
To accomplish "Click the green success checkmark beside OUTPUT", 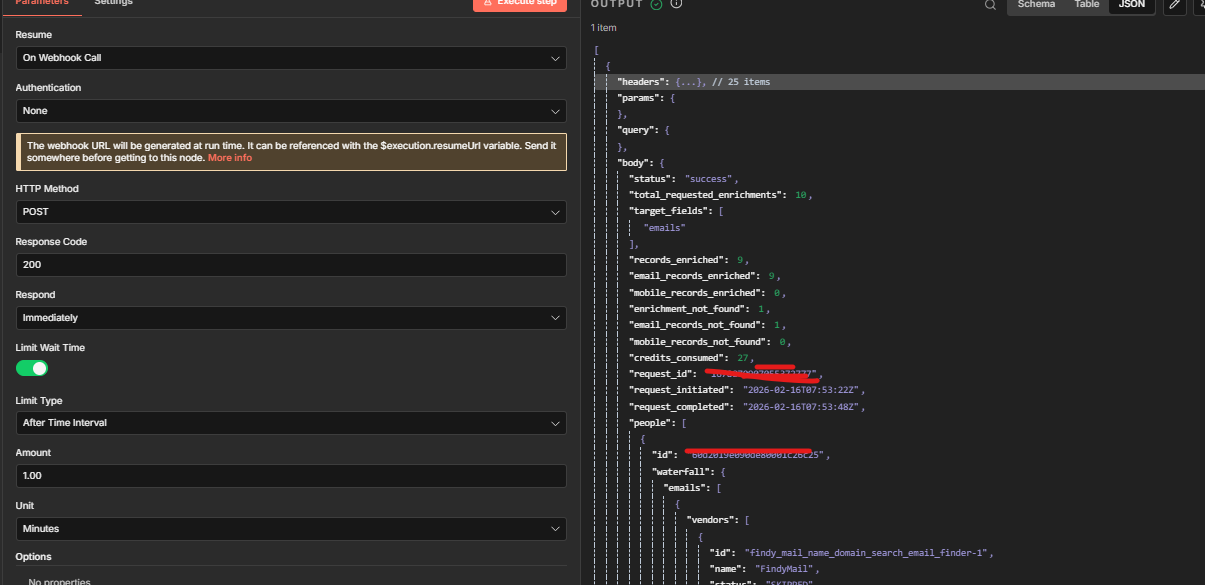I will pyautogui.click(x=656, y=4).
